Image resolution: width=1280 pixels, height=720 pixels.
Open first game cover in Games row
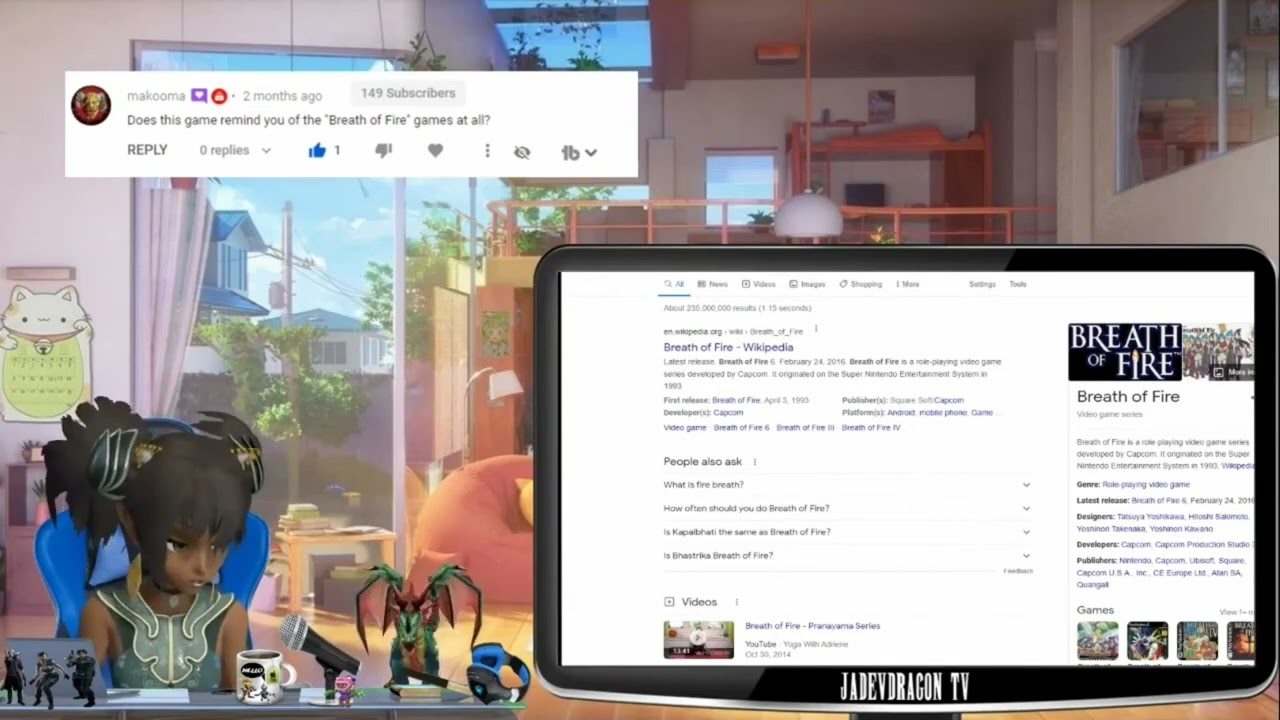click(1098, 641)
